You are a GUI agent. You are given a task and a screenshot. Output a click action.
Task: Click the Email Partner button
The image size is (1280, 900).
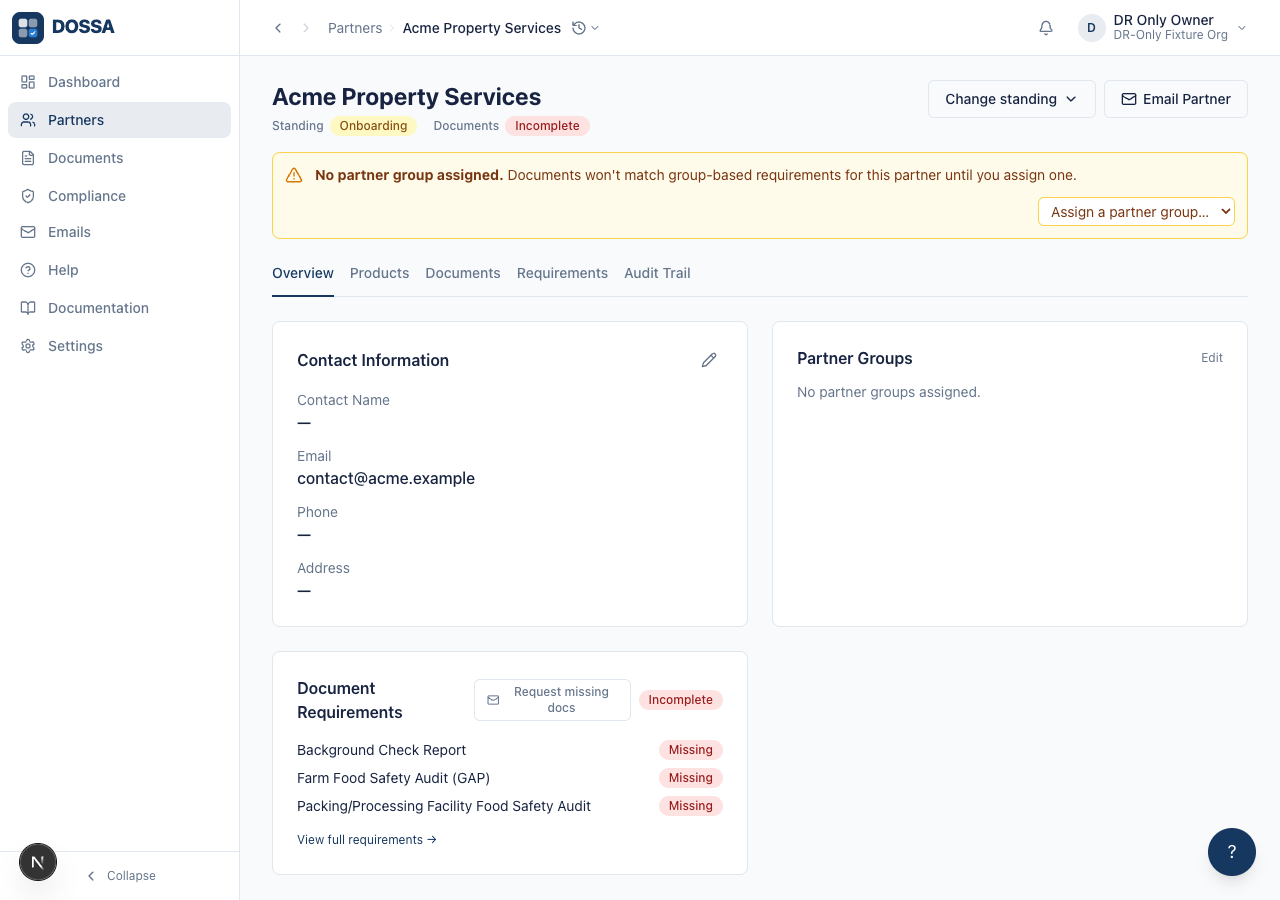point(1176,99)
